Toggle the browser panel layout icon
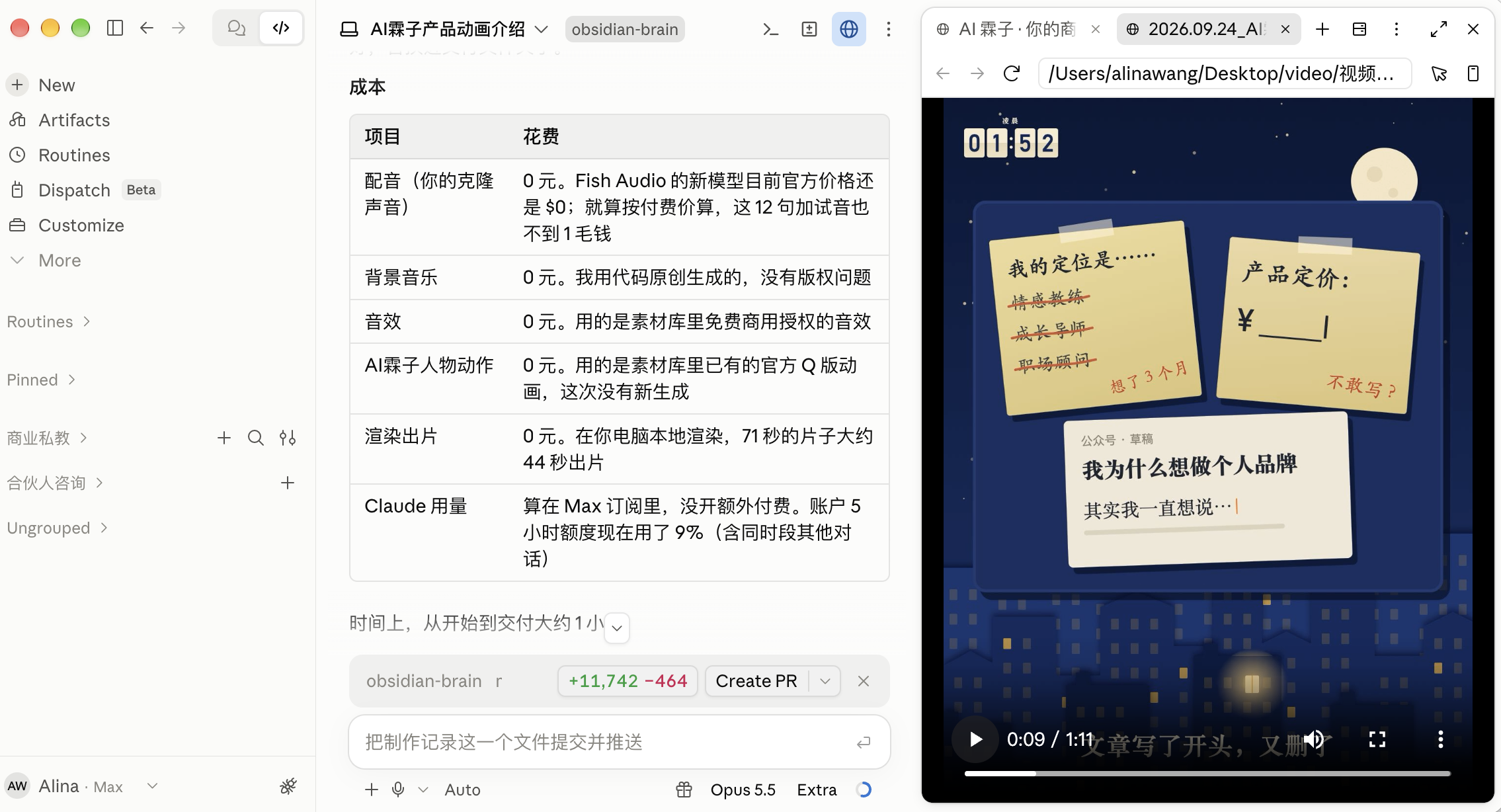The image size is (1501, 812). click(1359, 29)
